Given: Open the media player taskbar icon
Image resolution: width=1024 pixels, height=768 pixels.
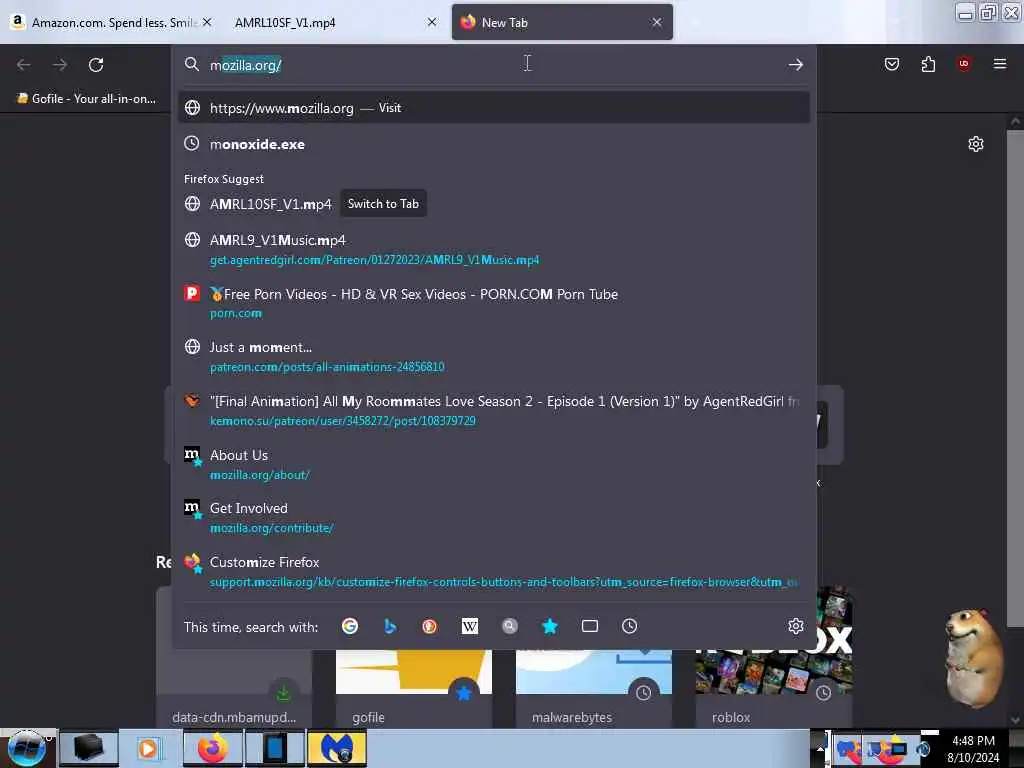Looking at the screenshot, I should point(149,748).
